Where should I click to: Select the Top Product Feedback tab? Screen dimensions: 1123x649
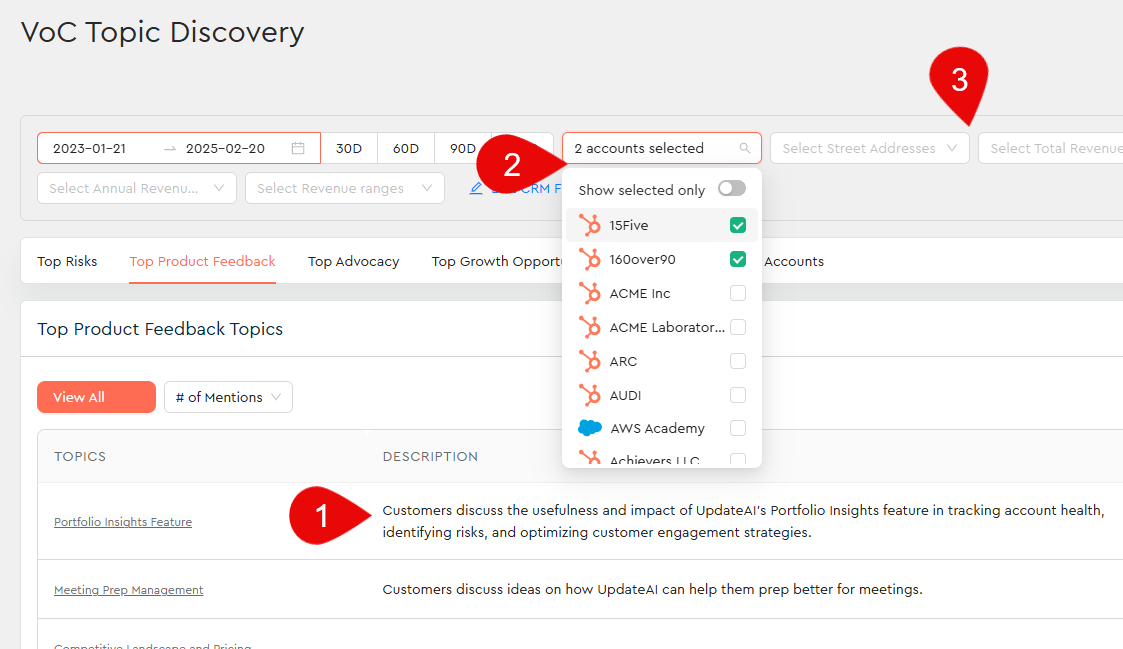pyautogui.click(x=203, y=261)
